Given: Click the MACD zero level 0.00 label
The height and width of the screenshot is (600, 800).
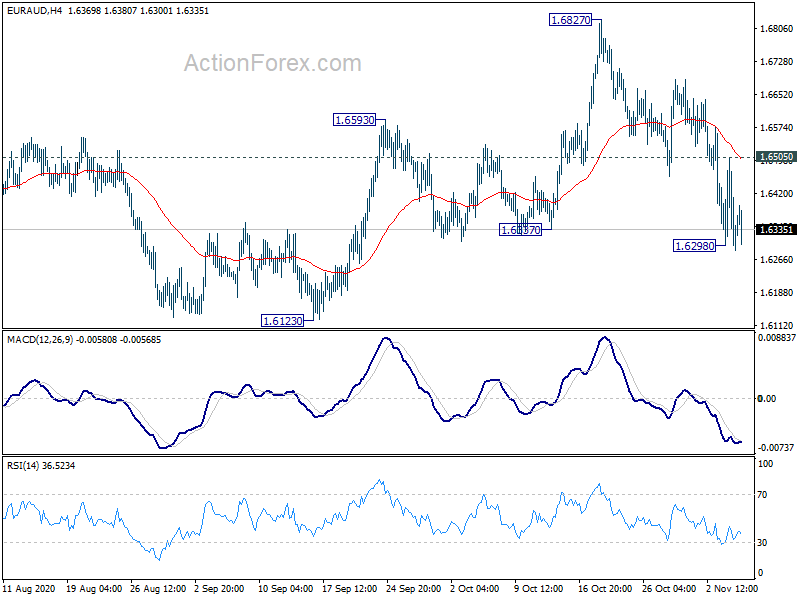Looking at the screenshot, I should coord(767,398).
